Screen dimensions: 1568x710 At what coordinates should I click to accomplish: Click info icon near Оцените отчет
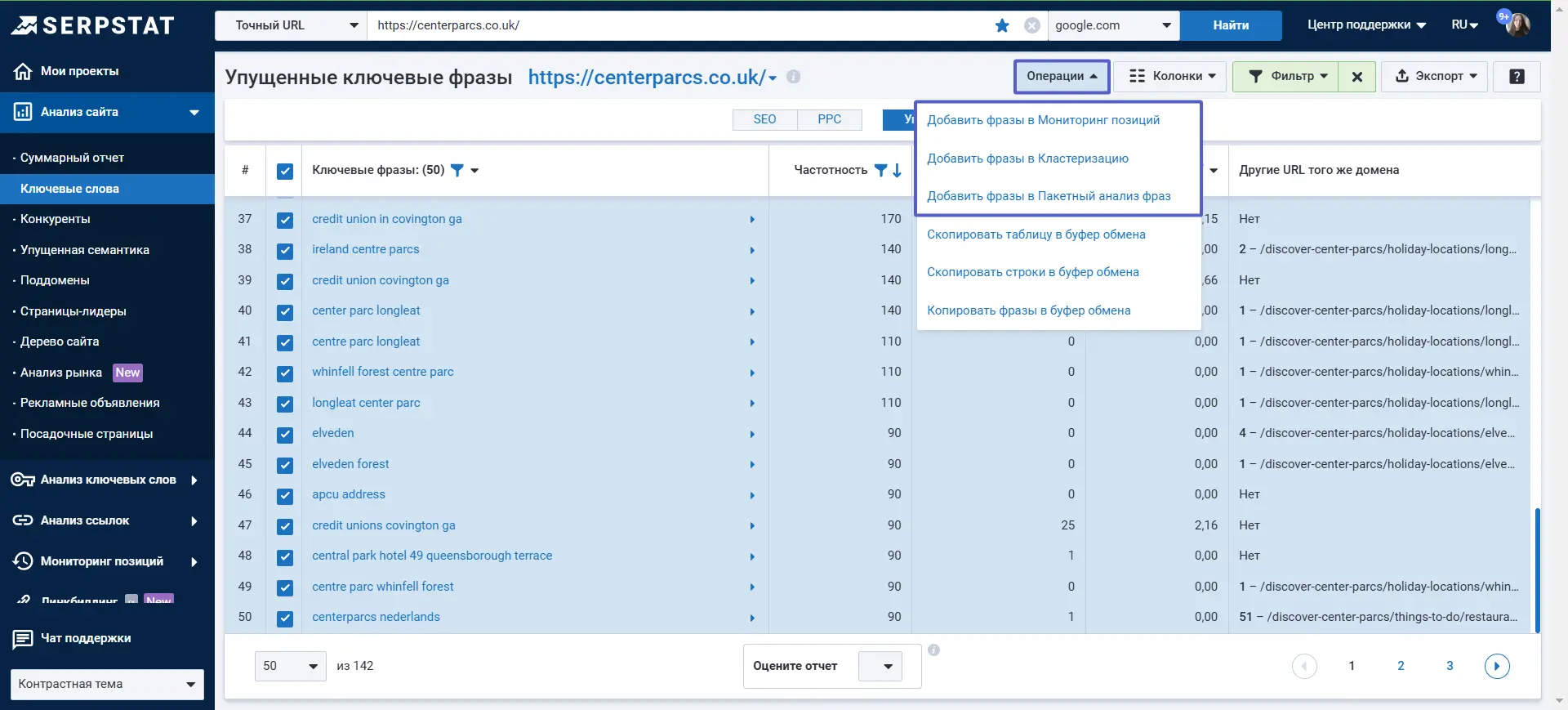click(x=933, y=650)
